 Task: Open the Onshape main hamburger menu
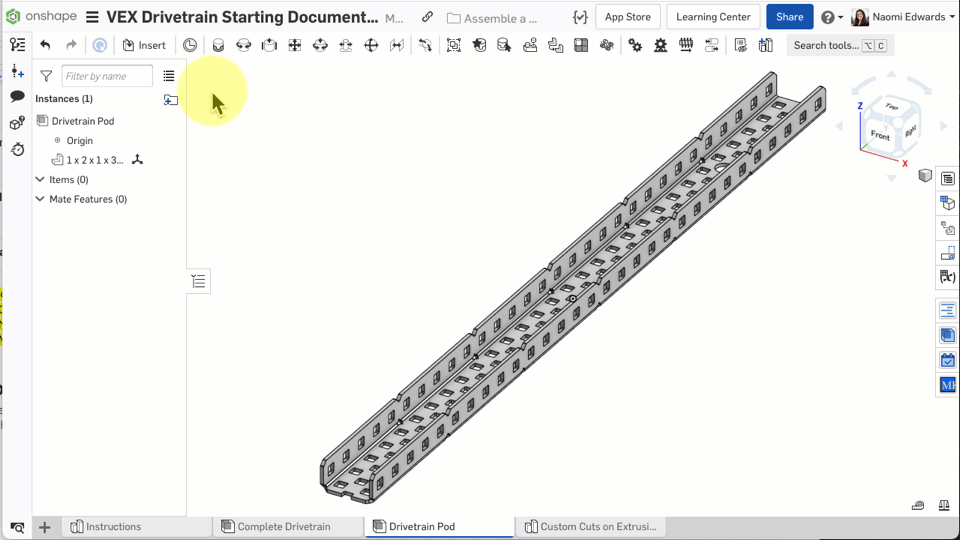[x=92, y=17]
